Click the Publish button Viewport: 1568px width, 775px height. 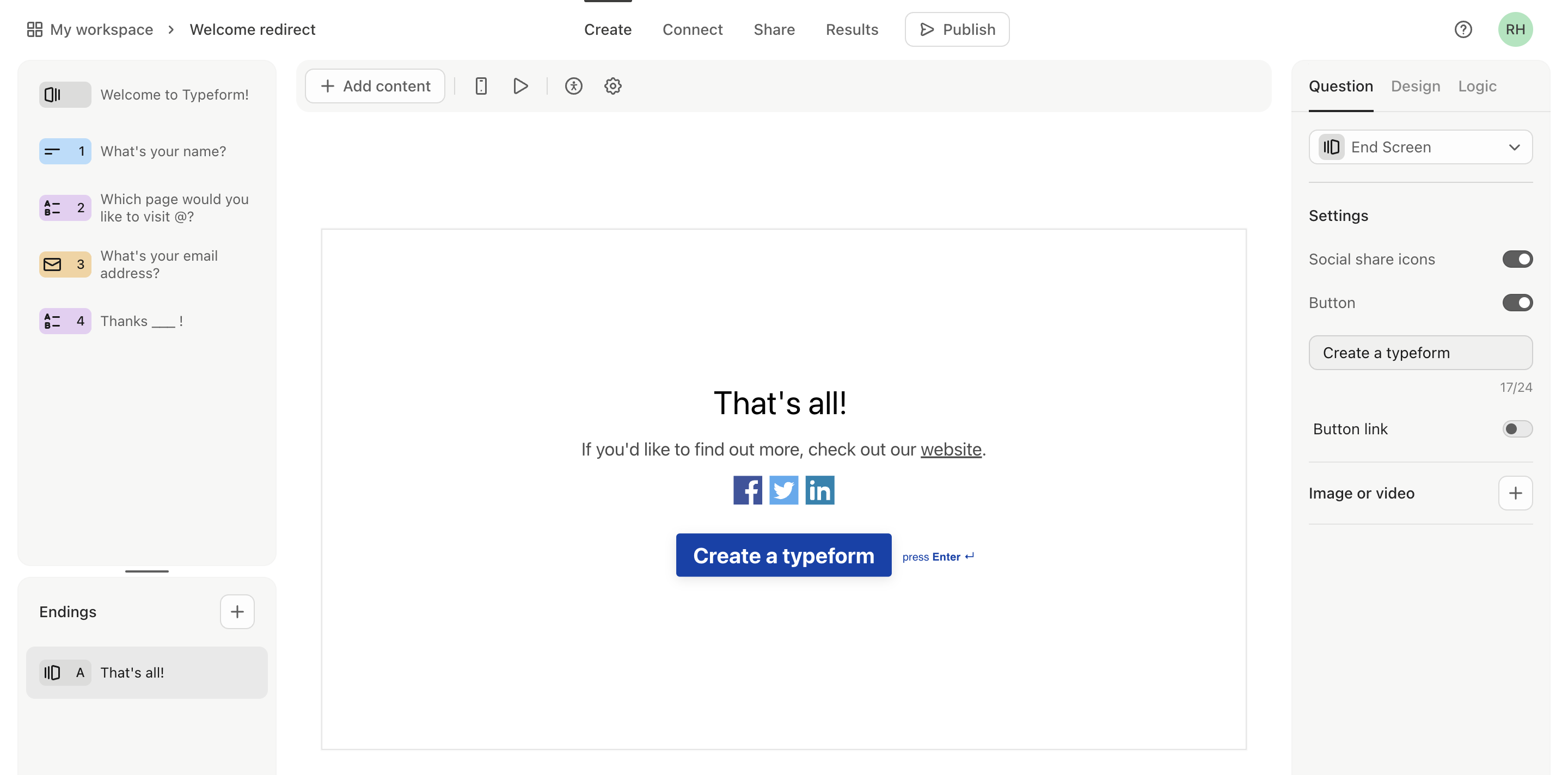pyautogui.click(x=956, y=29)
